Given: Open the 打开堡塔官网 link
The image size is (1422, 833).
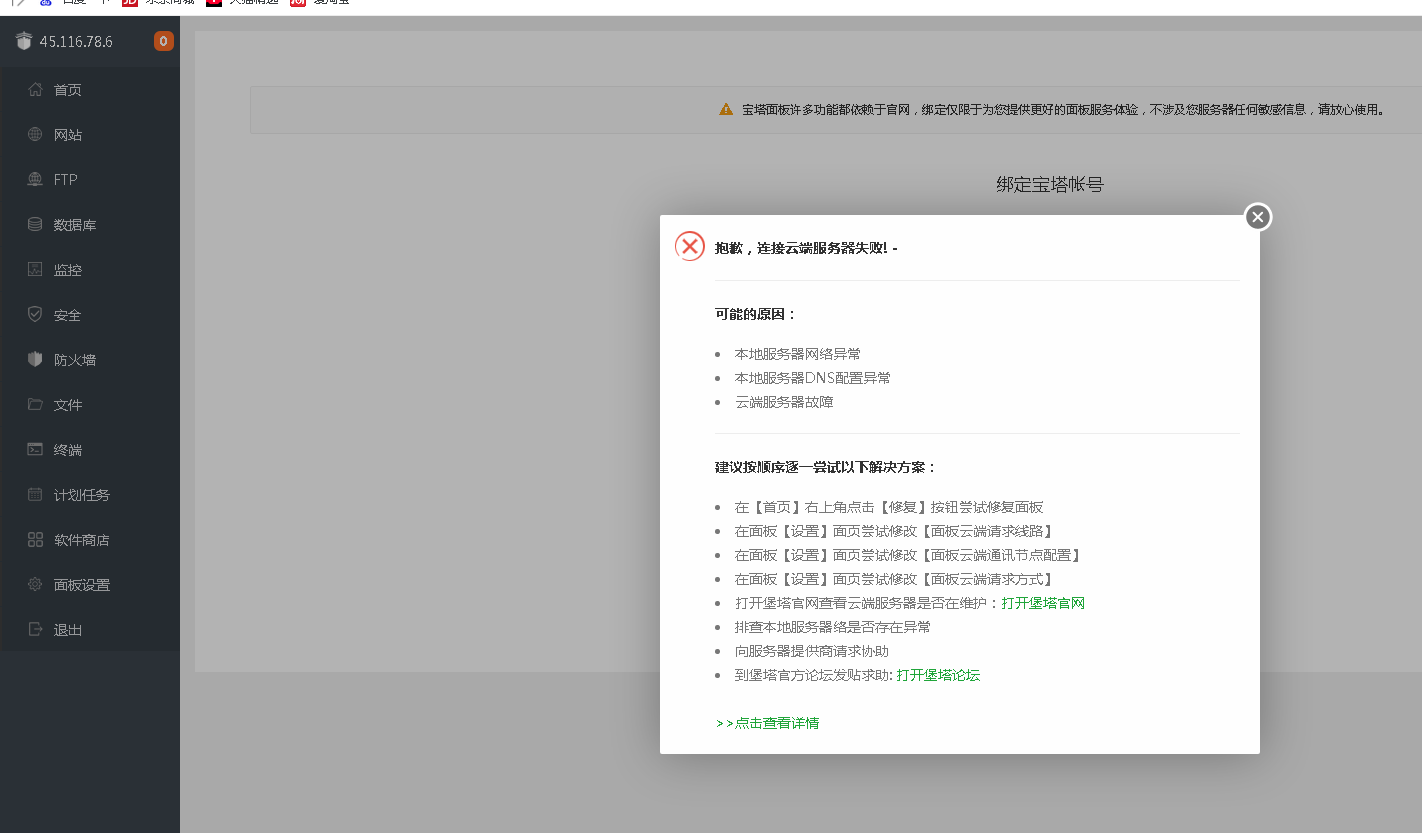Looking at the screenshot, I should pyautogui.click(x=1043, y=603).
